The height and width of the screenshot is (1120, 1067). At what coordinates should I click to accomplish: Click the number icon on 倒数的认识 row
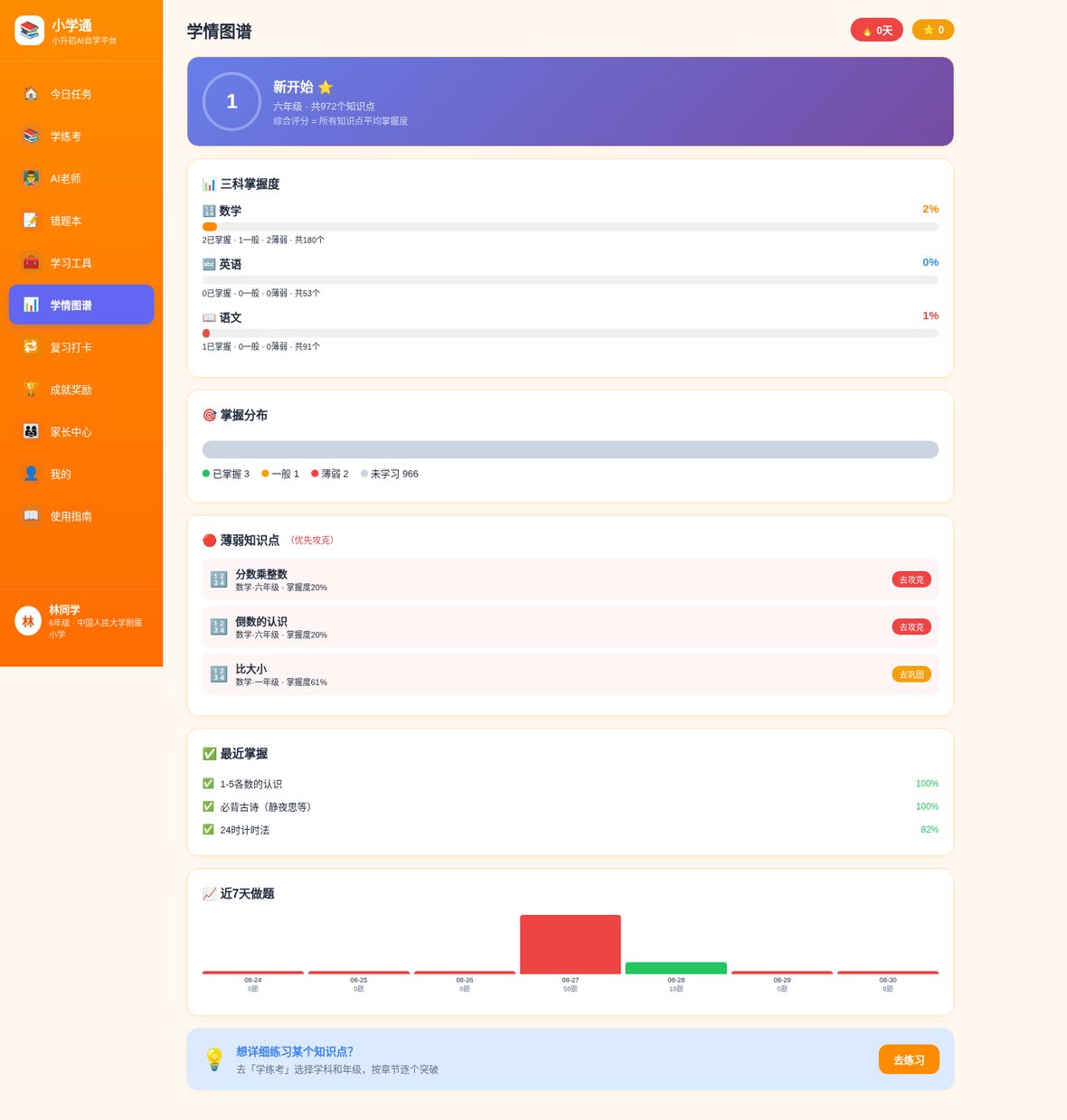tap(219, 626)
